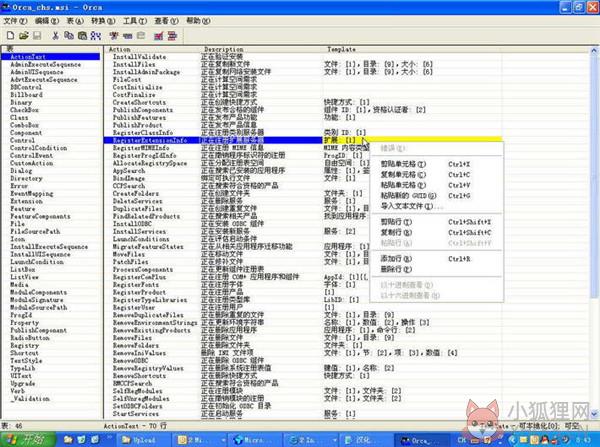Choose 剪贴行 Ctrl+Shift+X in context menu
Viewport: 600px width, 447px height.
(x=436, y=222)
